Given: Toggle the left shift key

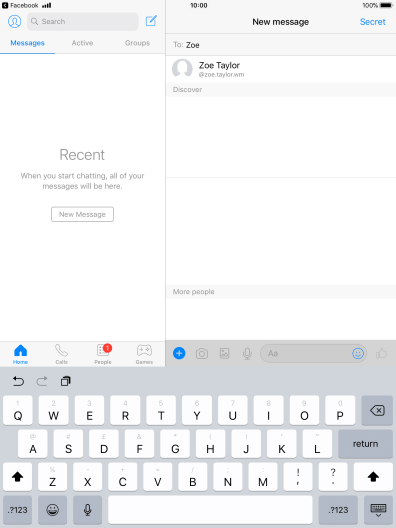Looking at the screenshot, I should [18, 476].
